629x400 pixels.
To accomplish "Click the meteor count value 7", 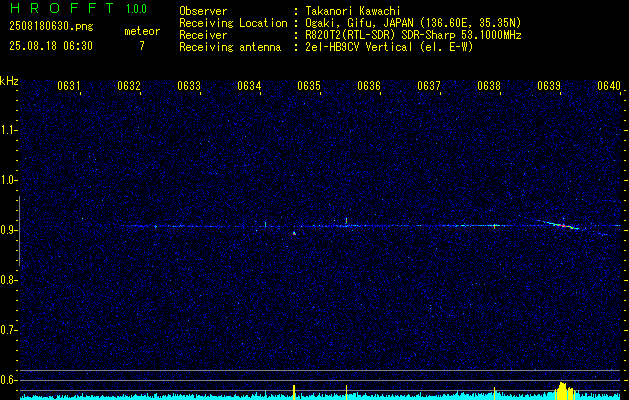I will [142, 46].
